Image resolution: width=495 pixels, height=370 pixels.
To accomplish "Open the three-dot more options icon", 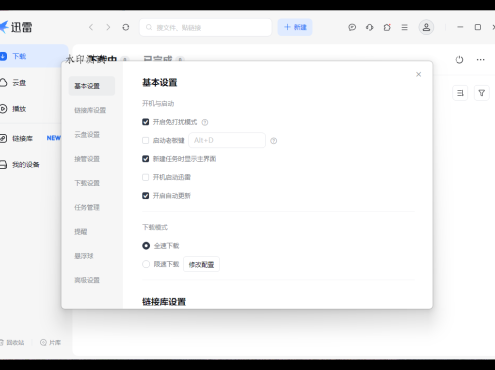I will point(480,60).
